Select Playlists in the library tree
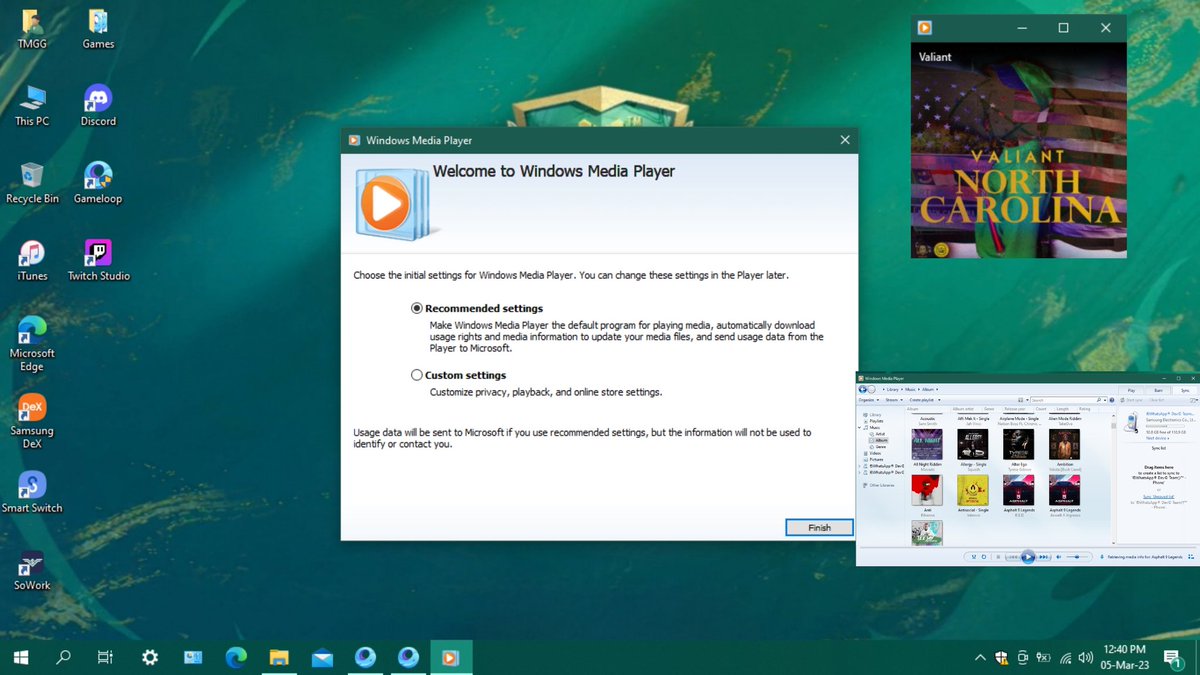Viewport: 1200px width, 675px height. [x=876, y=421]
